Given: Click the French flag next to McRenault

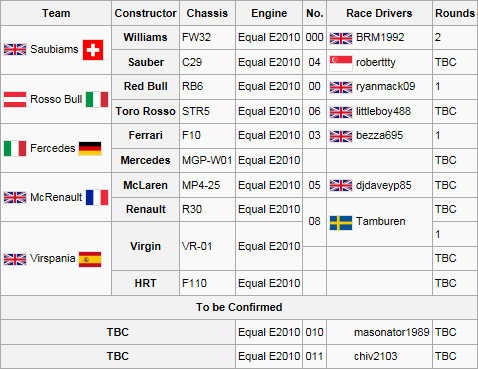Looking at the screenshot, I should tap(97, 197).
